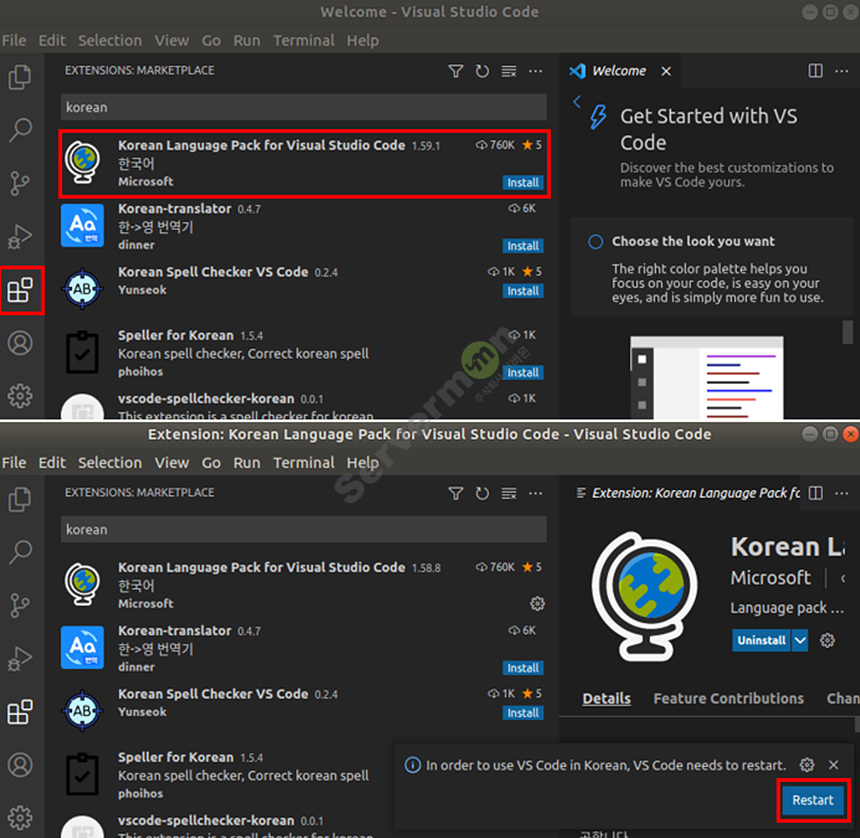860x838 pixels.
Task: Open Extensions icon in top window activity bar
Action: tap(20, 290)
